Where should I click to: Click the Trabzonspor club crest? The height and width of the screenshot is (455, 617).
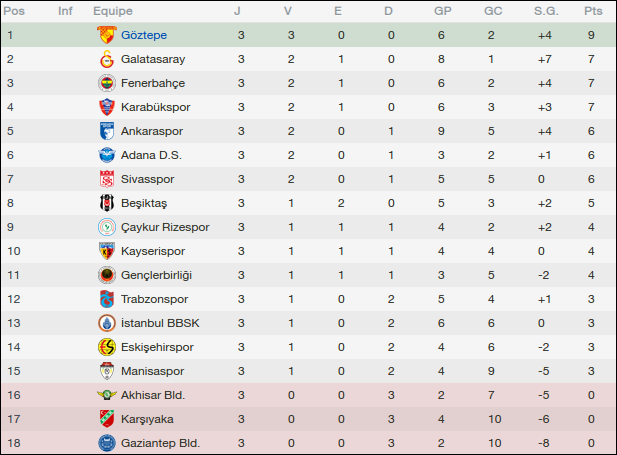106,299
